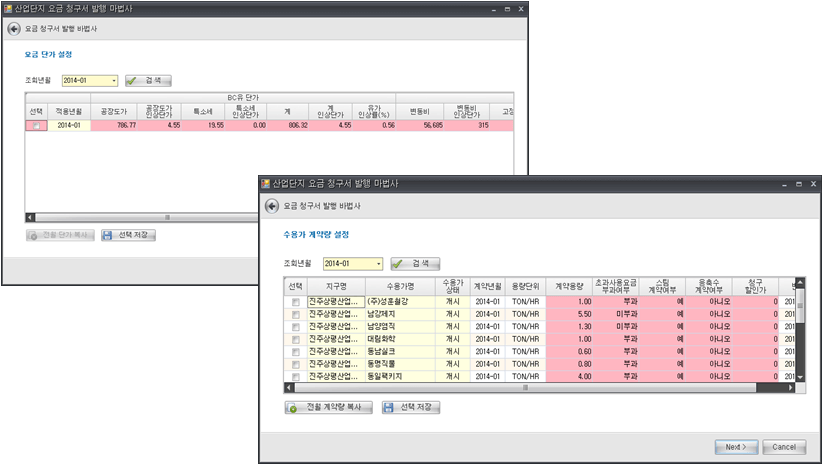
Task: Click 선택 저장 save button in the rear window
Action: (x=129, y=235)
